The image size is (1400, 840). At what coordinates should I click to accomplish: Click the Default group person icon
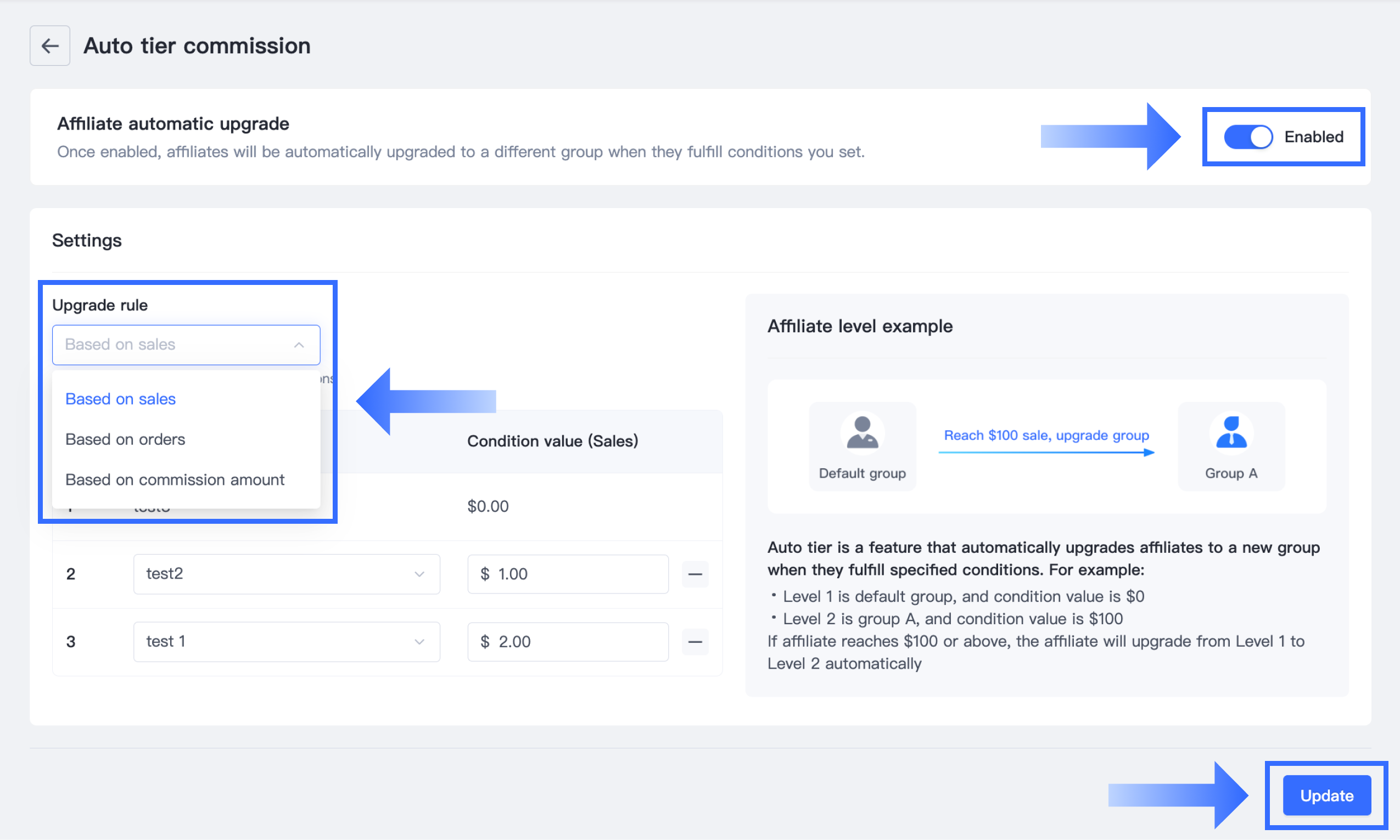click(862, 433)
